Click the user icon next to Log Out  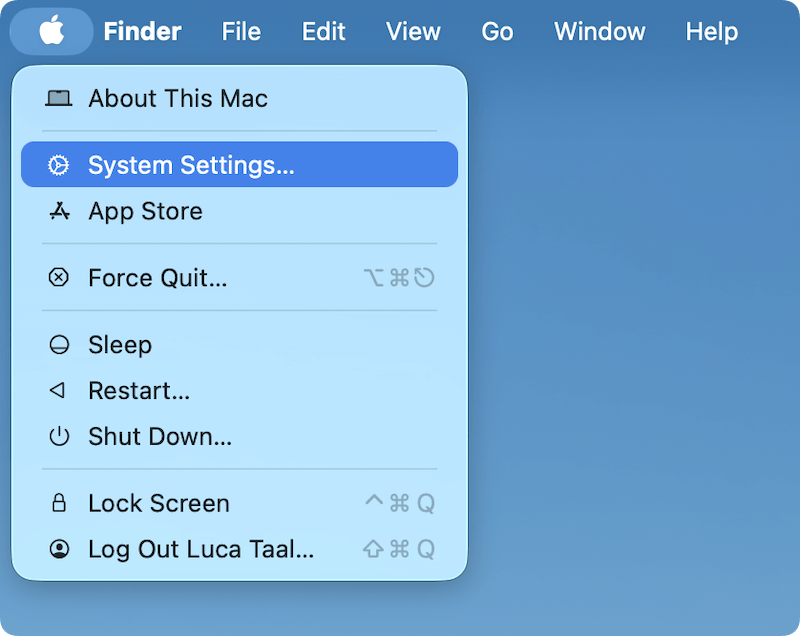(59, 549)
